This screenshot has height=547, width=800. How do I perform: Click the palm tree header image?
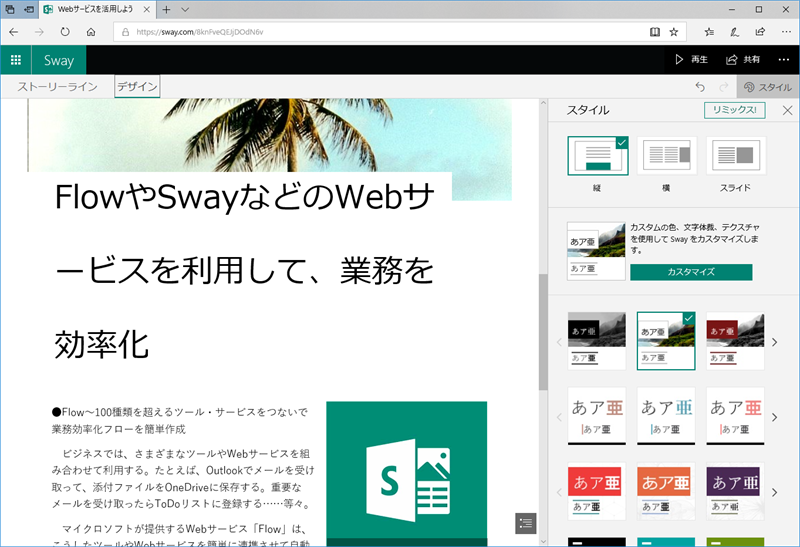(269, 135)
